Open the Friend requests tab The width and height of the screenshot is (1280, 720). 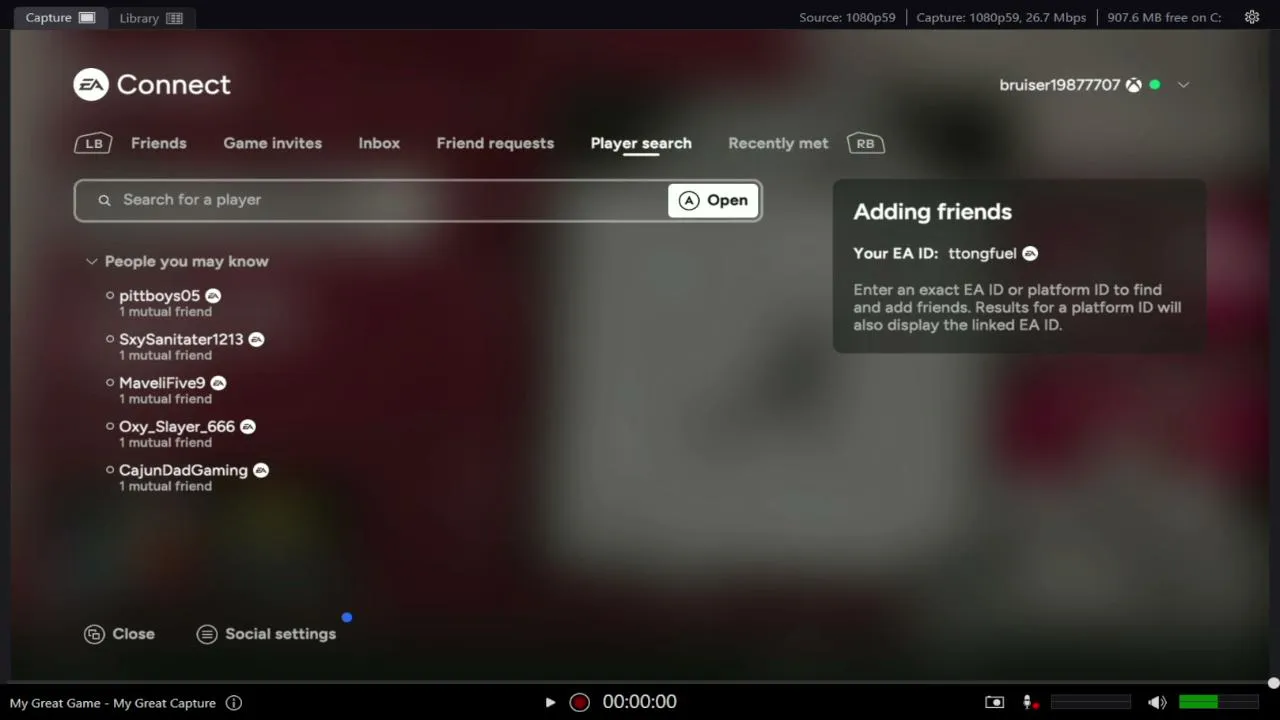pyautogui.click(x=495, y=143)
